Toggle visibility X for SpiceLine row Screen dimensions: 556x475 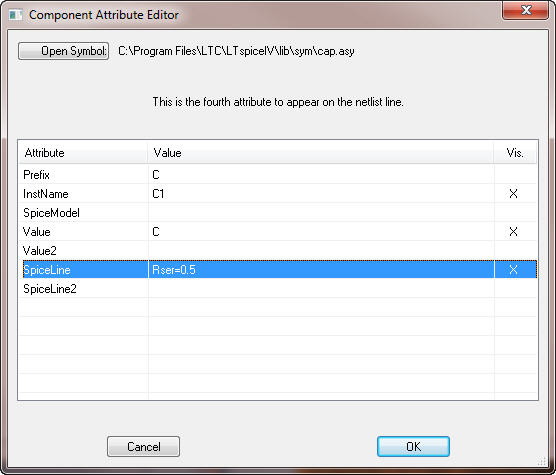pos(513,270)
